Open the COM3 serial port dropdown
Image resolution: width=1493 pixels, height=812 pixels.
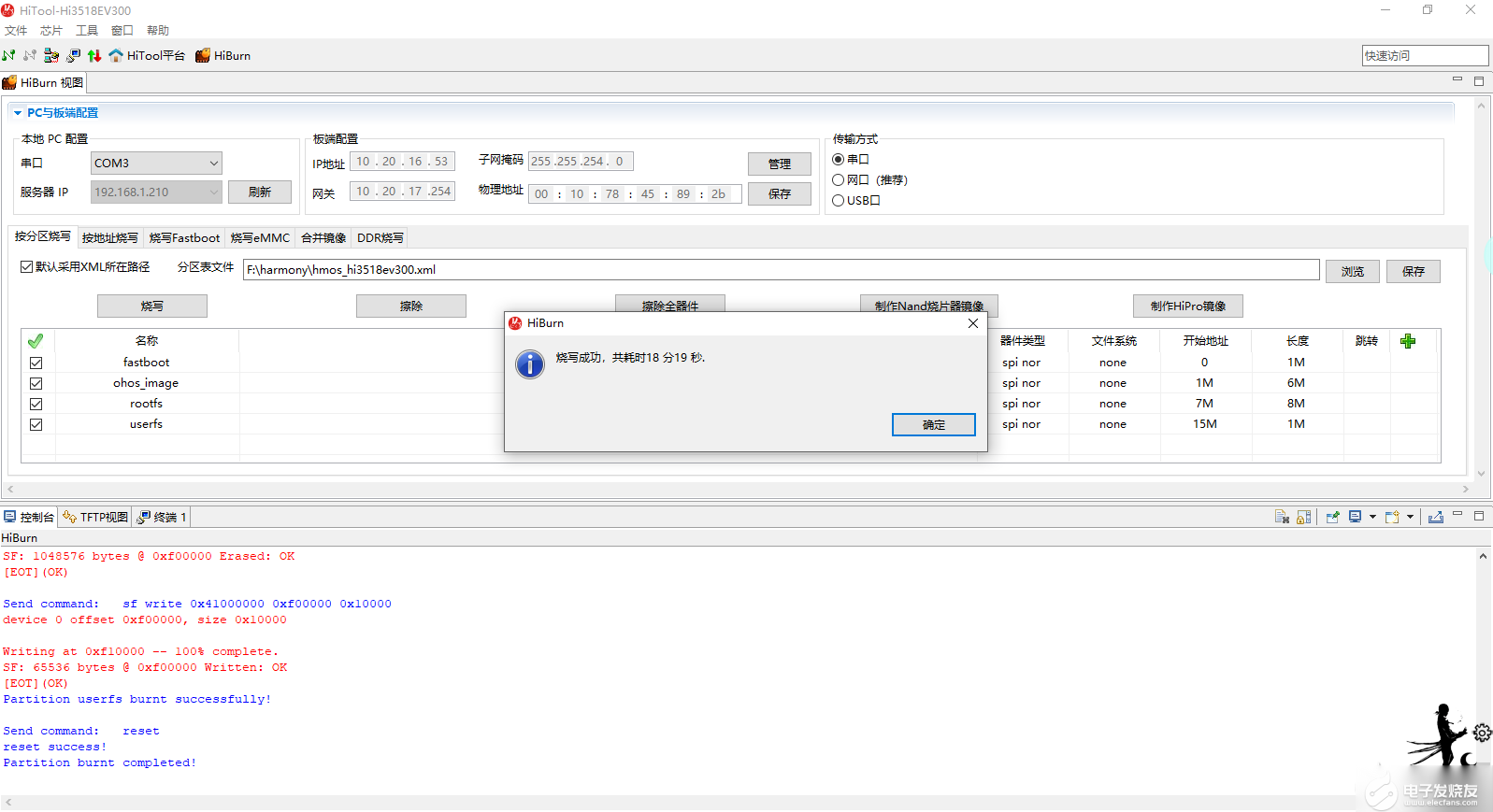click(156, 163)
